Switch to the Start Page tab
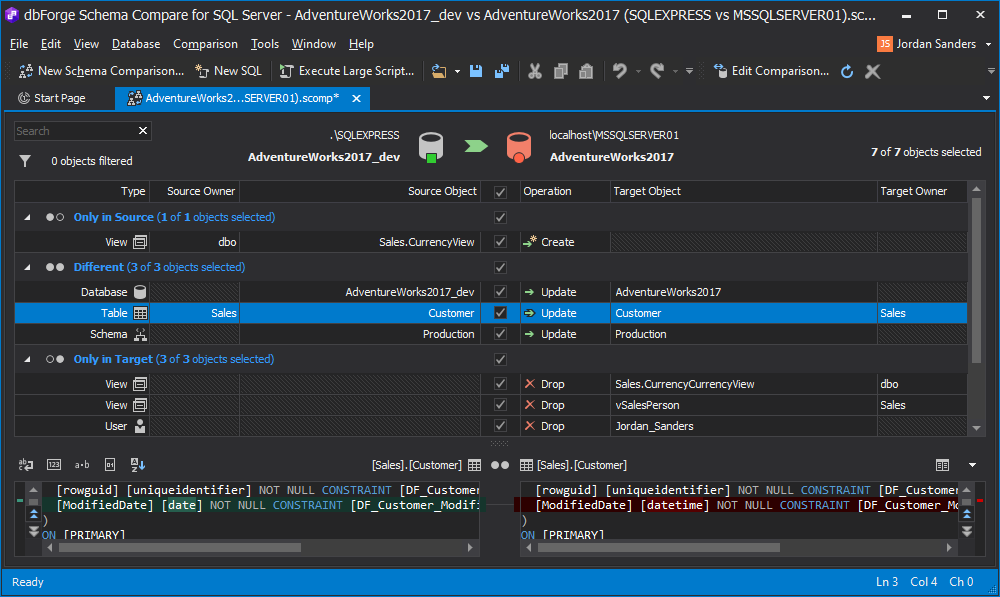Screen dimensions: 1000x597 click(52, 98)
